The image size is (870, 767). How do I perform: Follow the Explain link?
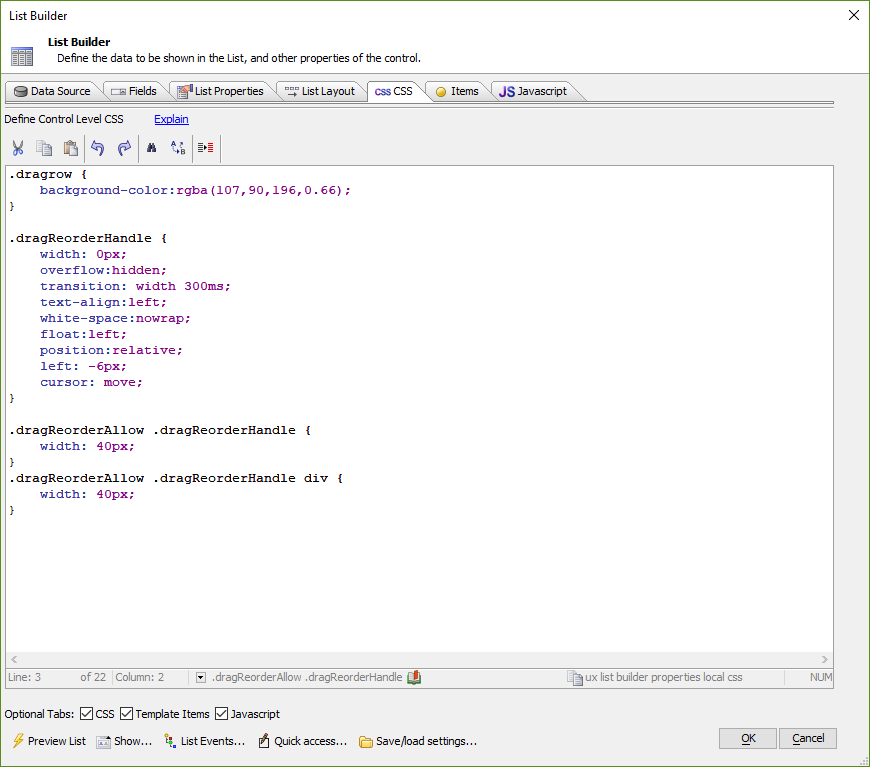171,119
